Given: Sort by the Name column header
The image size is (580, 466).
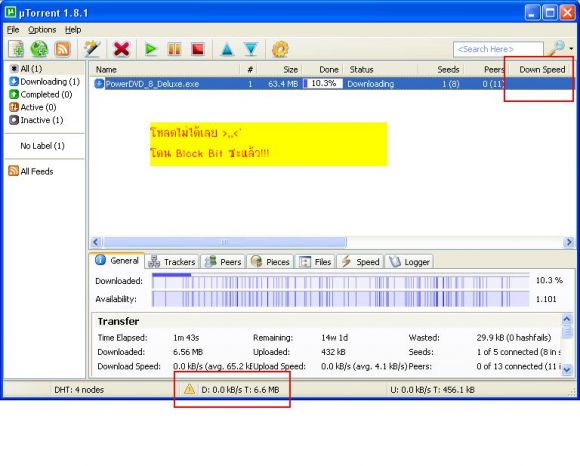Looking at the screenshot, I should coord(165,70).
